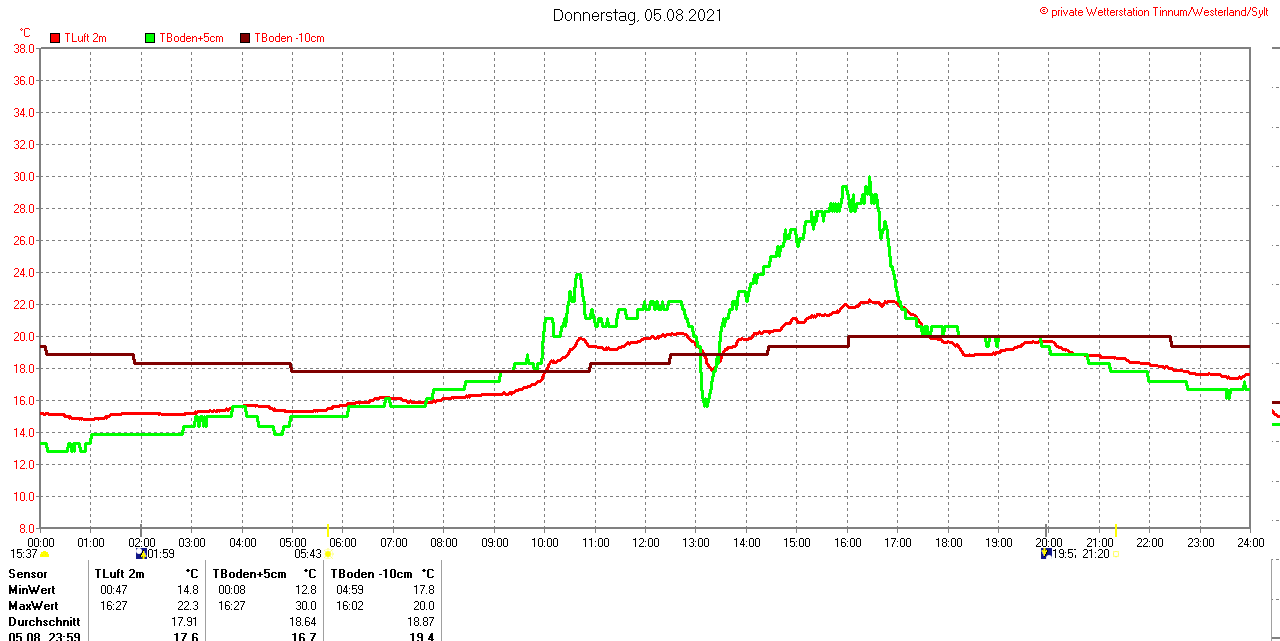1280x641 pixels.
Task: Click the Durchschnitt row label in table
Action: tap(44, 621)
